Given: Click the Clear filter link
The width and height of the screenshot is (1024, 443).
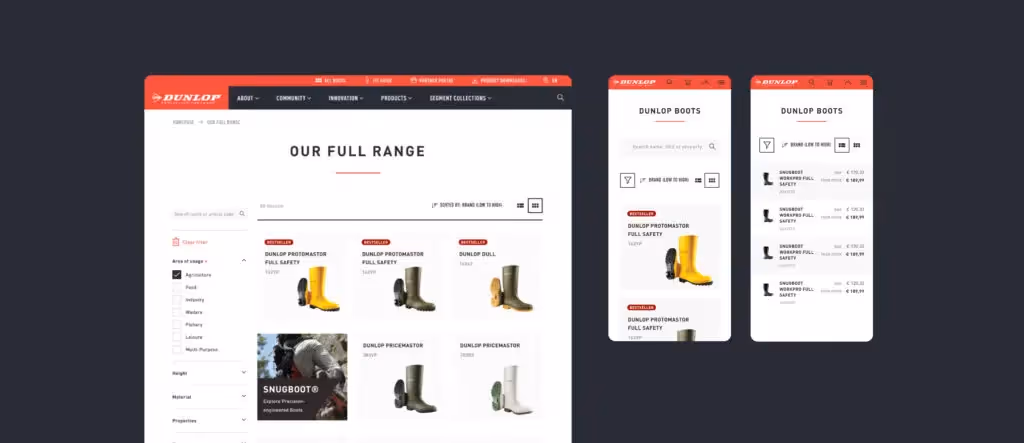Looking at the screenshot, I should coord(195,242).
